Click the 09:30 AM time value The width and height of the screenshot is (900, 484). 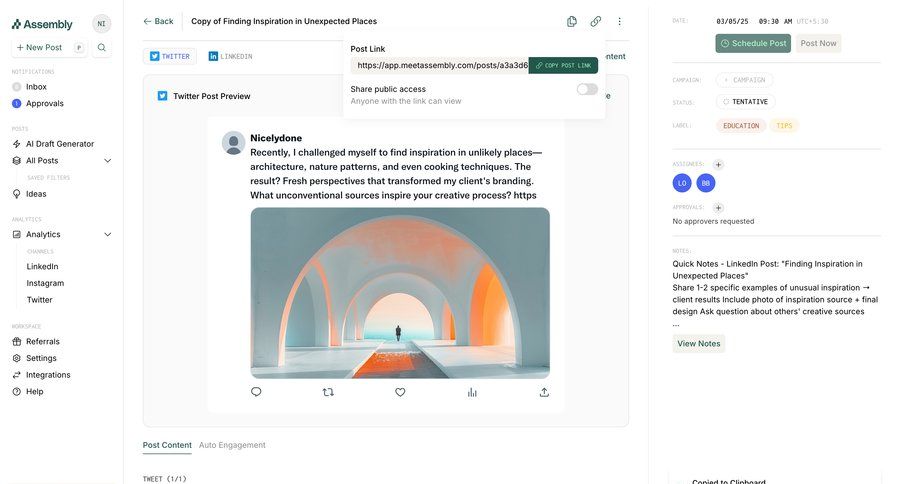(x=775, y=21)
